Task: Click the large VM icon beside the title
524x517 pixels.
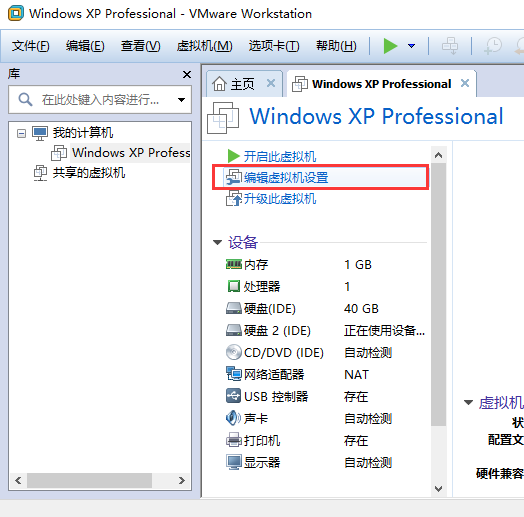Action: [223, 118]
